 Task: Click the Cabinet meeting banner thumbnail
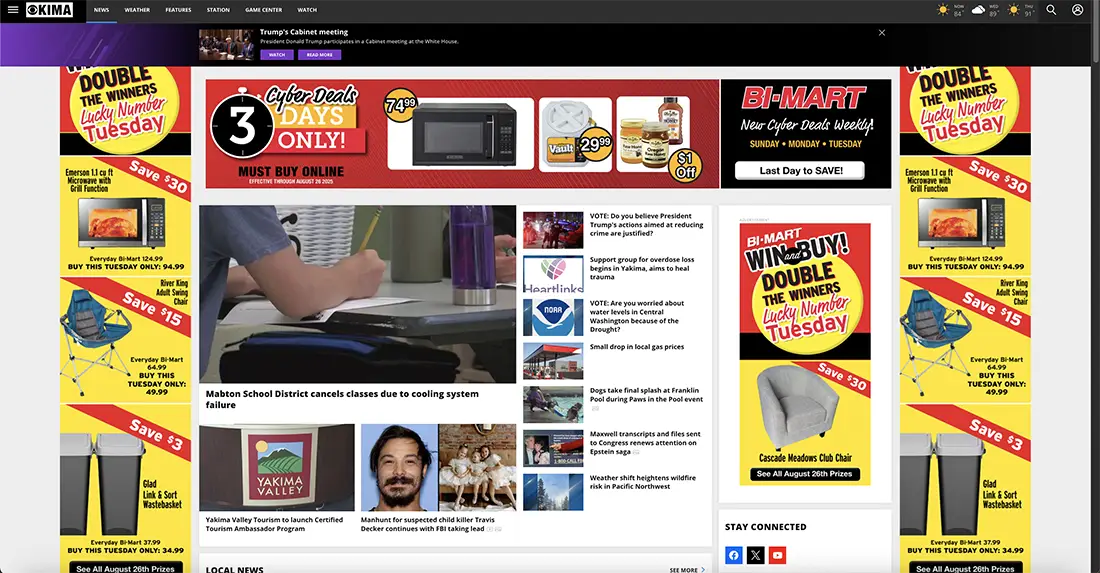pyautogui.click(x=227, y=45)
